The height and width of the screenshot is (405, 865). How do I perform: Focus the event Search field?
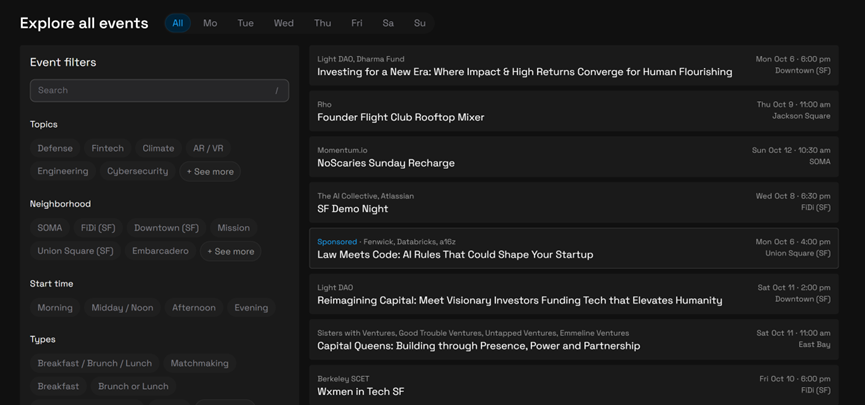pos(159,90)
